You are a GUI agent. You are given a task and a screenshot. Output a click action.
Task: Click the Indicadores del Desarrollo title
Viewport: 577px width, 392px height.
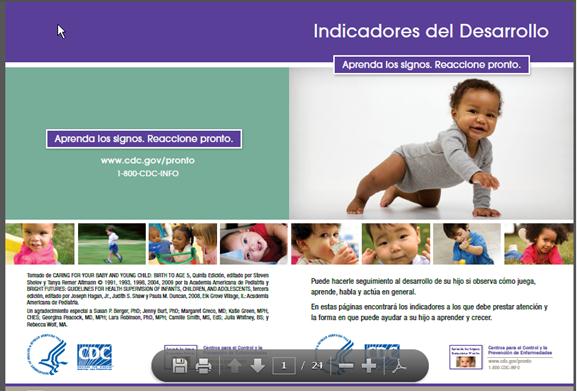tap(431, 31)
